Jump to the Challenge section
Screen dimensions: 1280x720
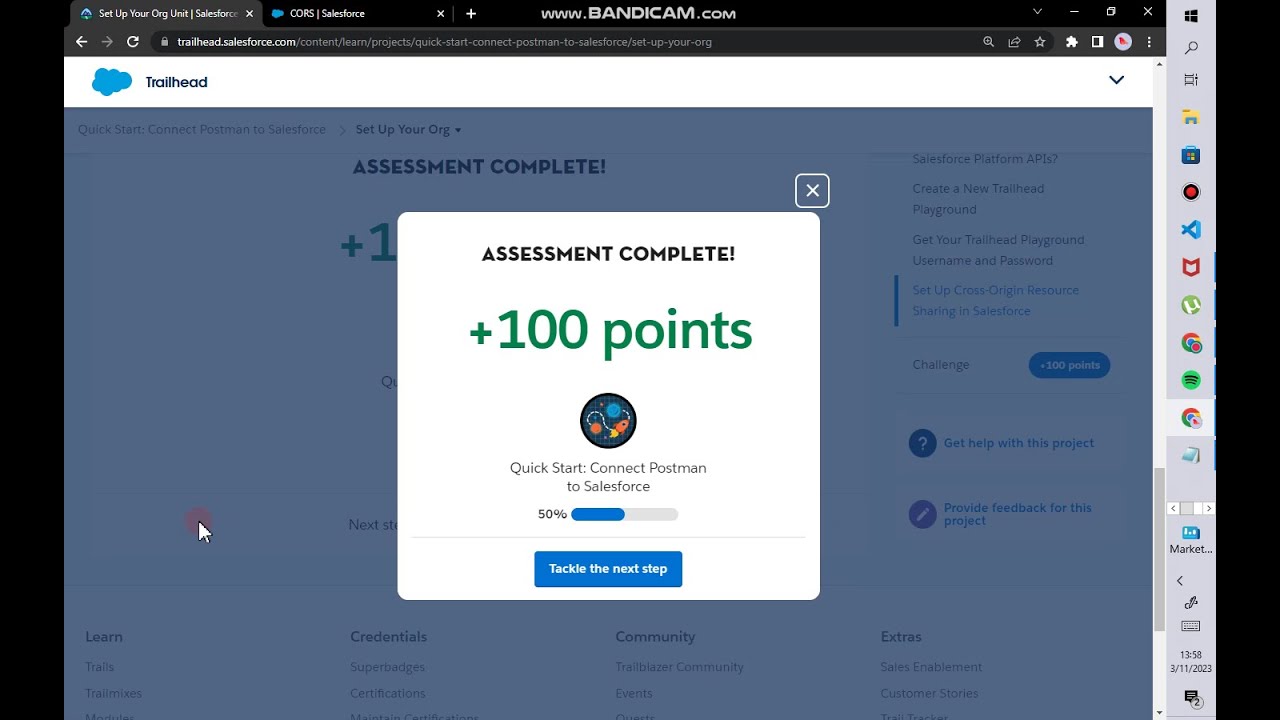click(x=940, y=365)
